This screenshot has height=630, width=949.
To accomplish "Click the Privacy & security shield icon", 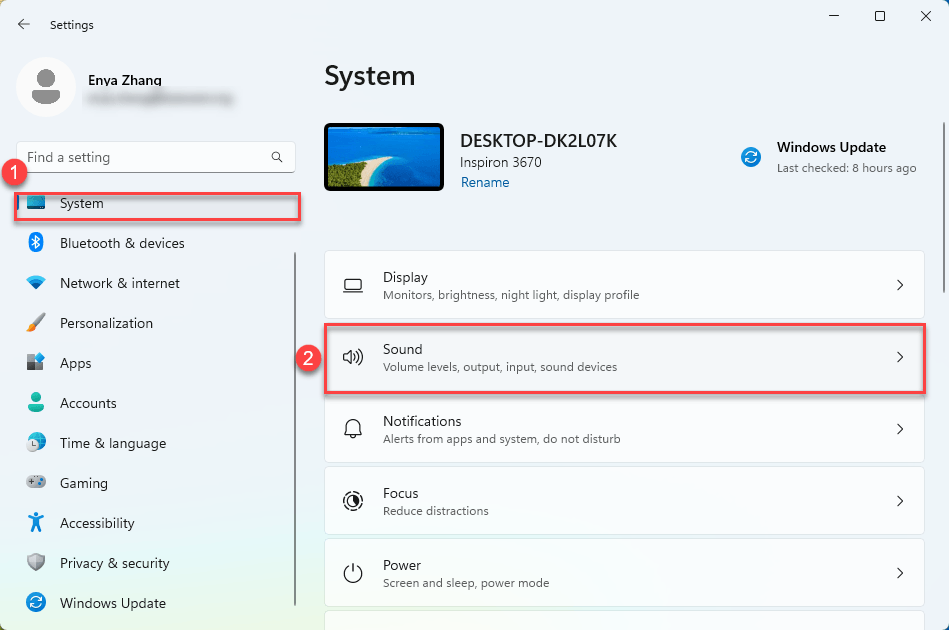I will (36, 563).
